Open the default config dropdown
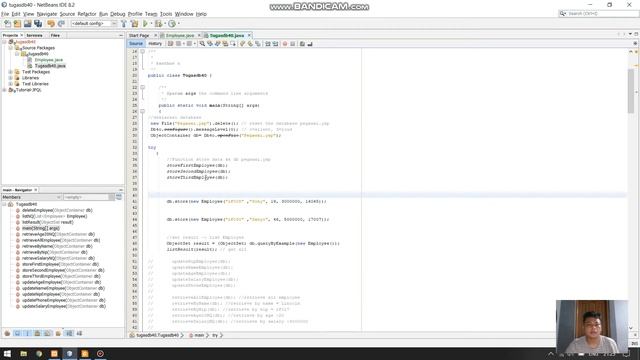Screen dimensions: 640x360 (x=94, y=24)
